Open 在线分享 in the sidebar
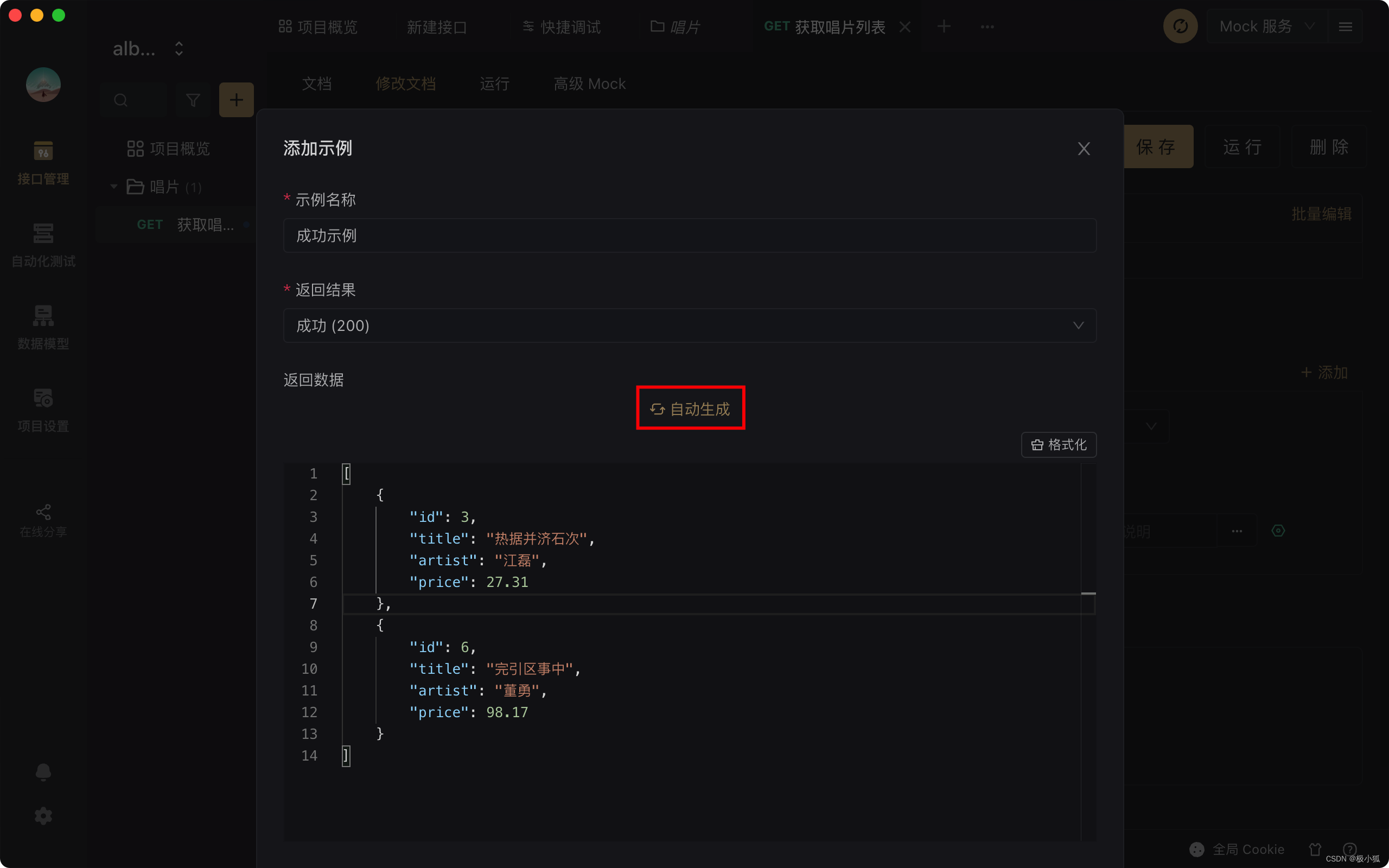The image size is (1389, 868). pyautogui.click(x=43, y=521)
